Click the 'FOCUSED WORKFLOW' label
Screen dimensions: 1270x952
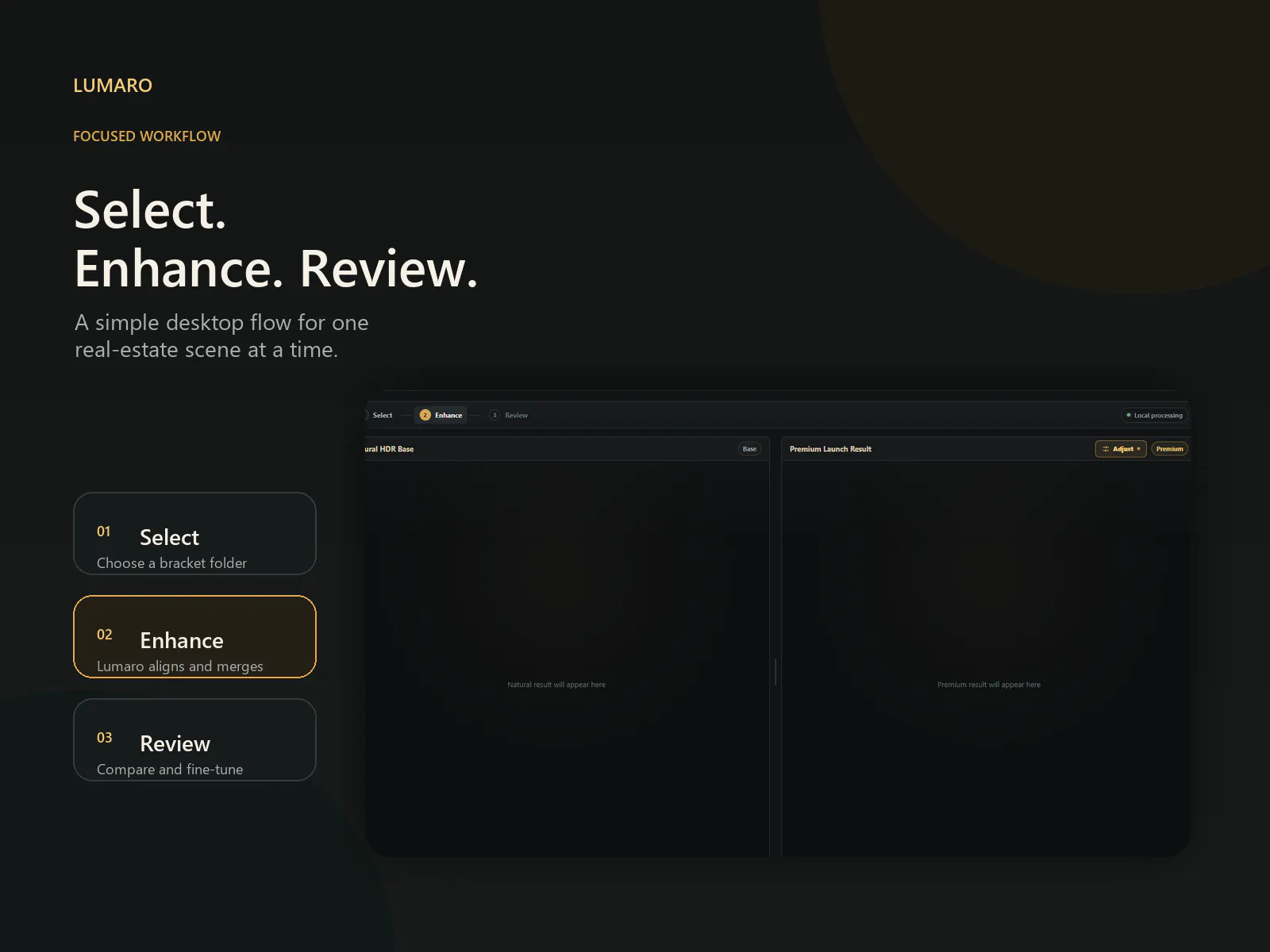(147, 136)
